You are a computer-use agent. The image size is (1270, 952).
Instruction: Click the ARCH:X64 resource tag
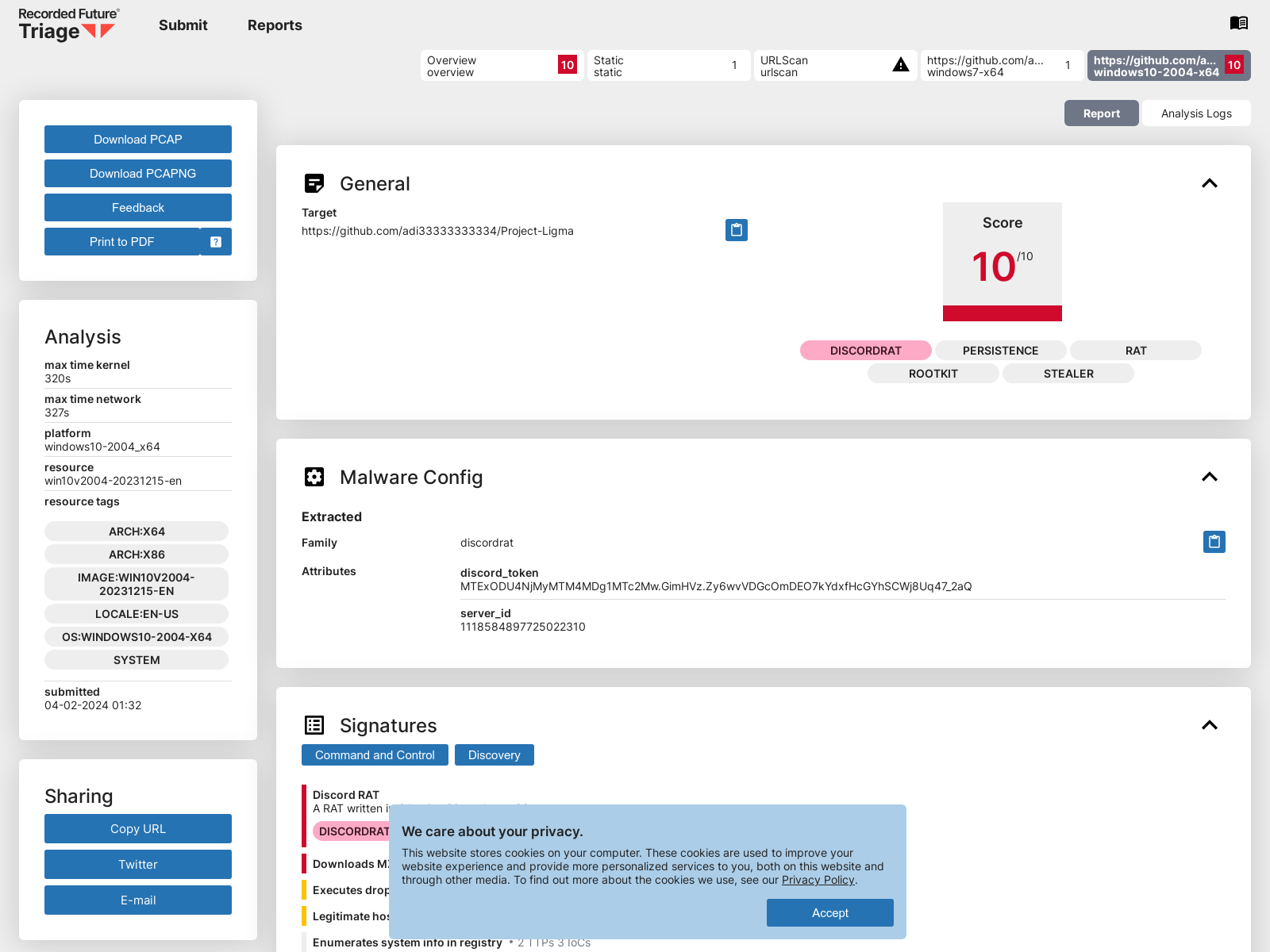pyautogui.click(x=137, y=532)
